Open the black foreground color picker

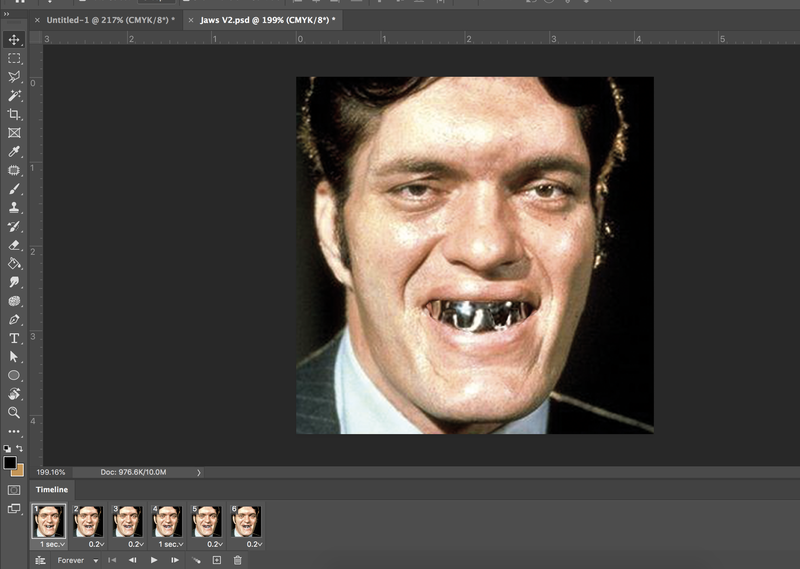(x=9, y=462)
